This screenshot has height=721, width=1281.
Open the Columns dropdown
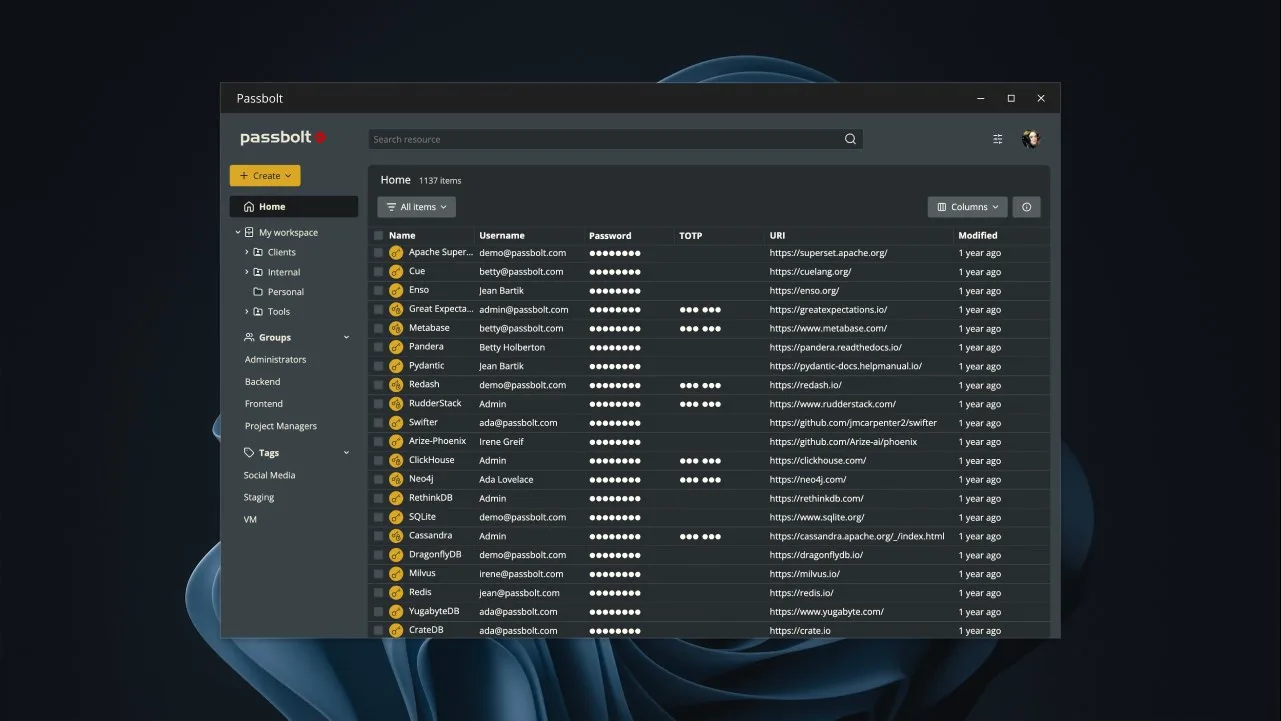(967, 207)
